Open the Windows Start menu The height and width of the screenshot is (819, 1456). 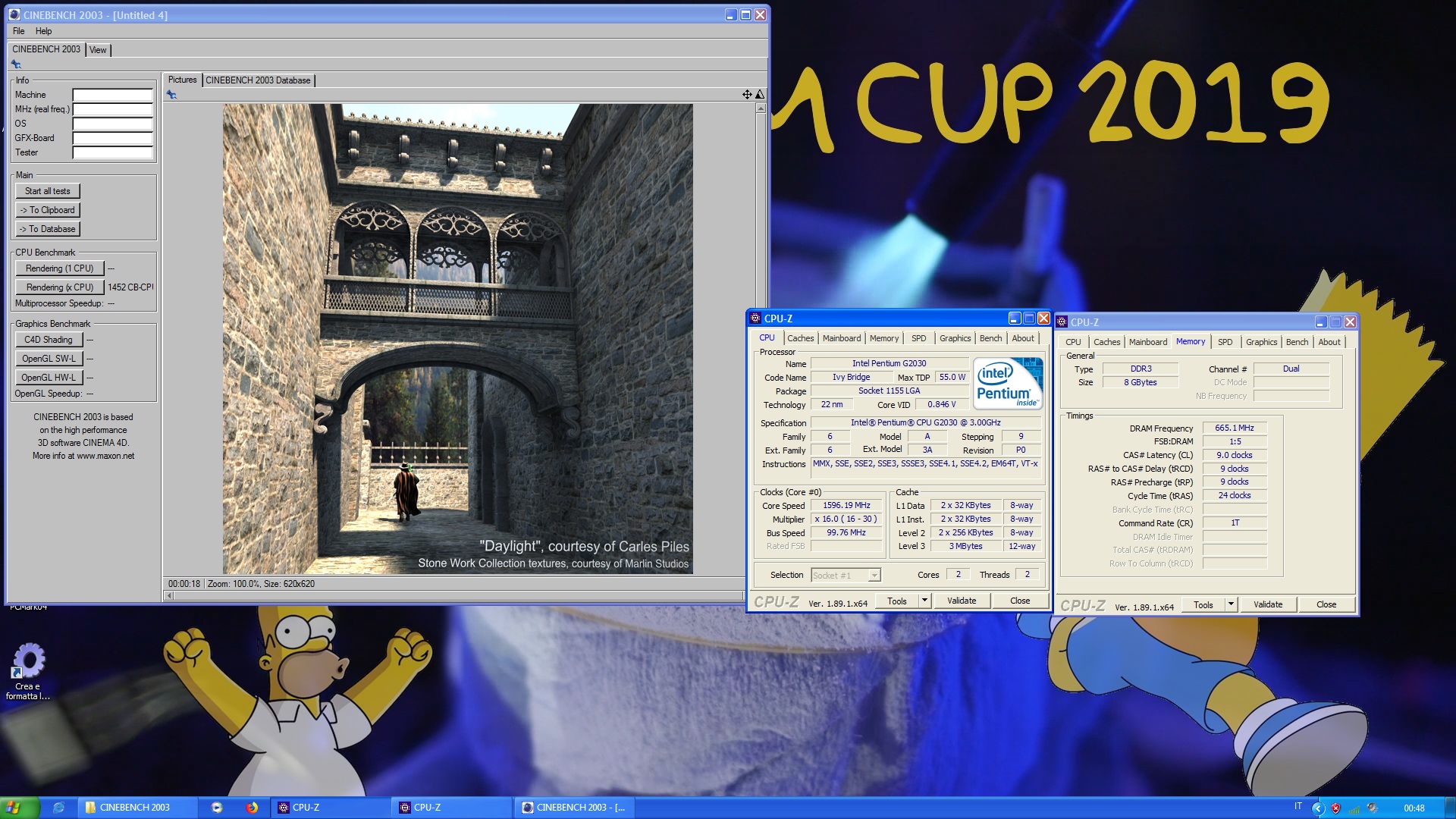point(20,808)
